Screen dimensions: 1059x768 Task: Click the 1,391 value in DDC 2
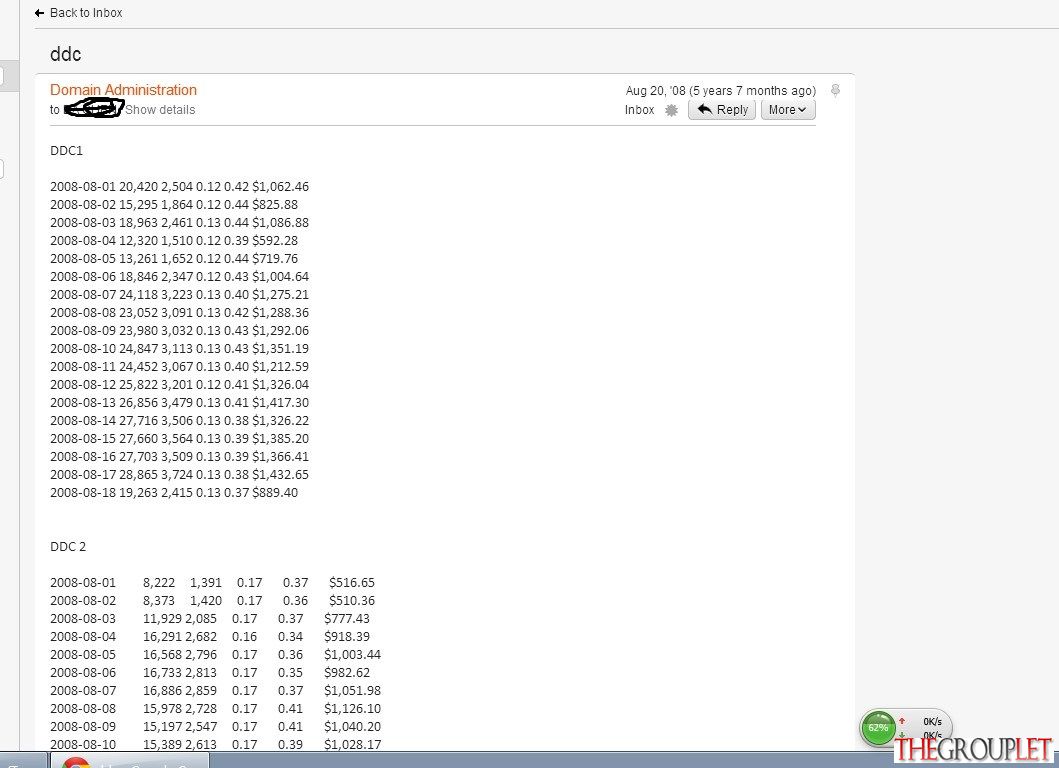pos(206,583)
